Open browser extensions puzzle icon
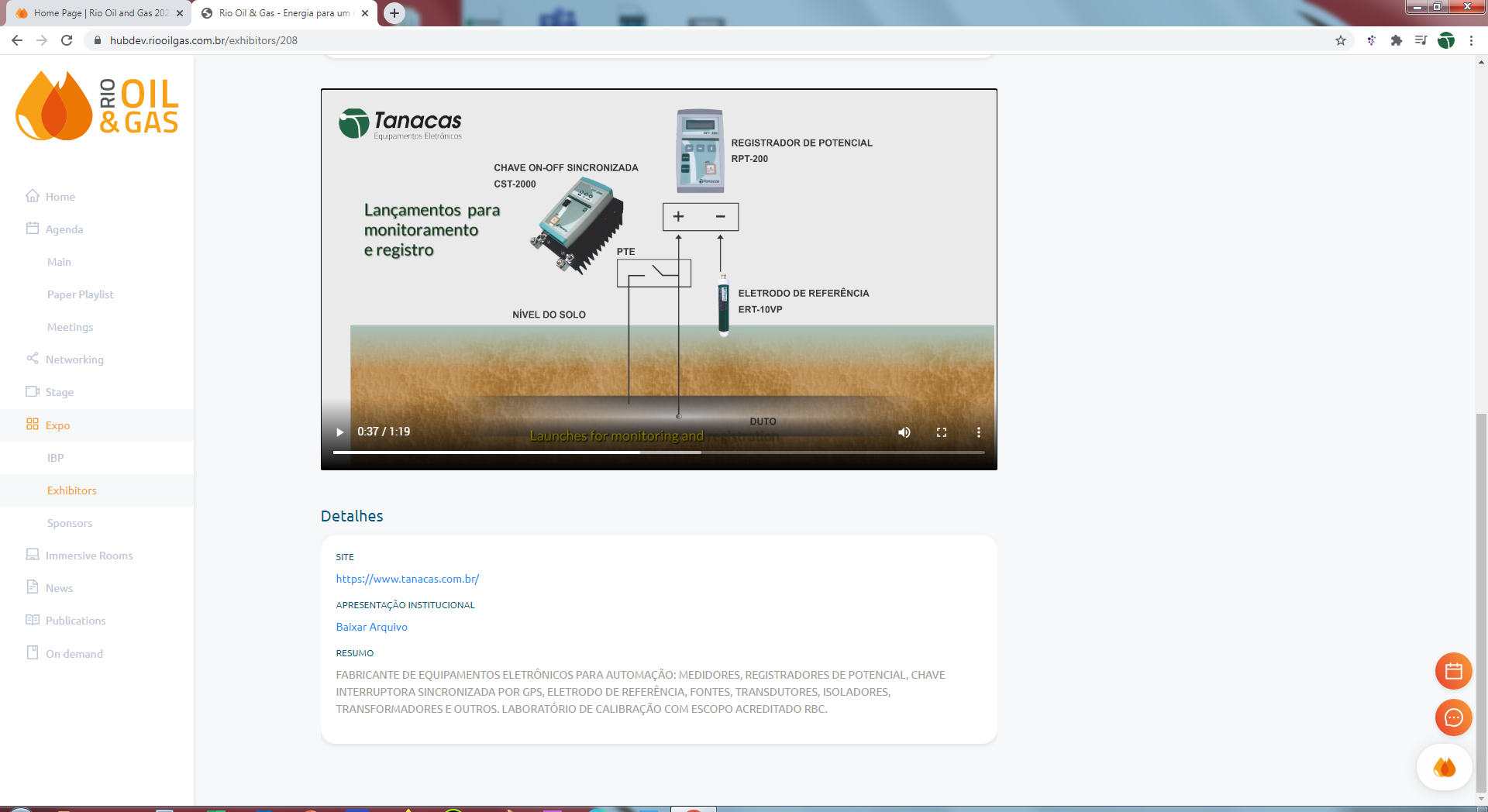This screenshot has width=1488, height=812. [1397, 40]
